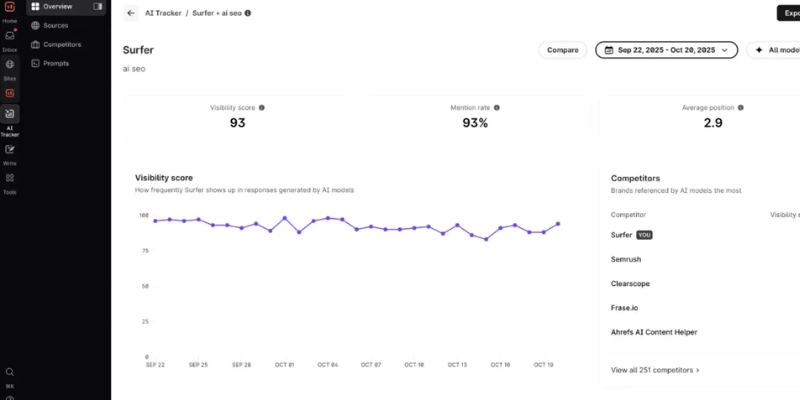Click the first data point above SEP 22
Image resolution: width=800 pixels, height=400 pixels.
(x=155, y=221)
